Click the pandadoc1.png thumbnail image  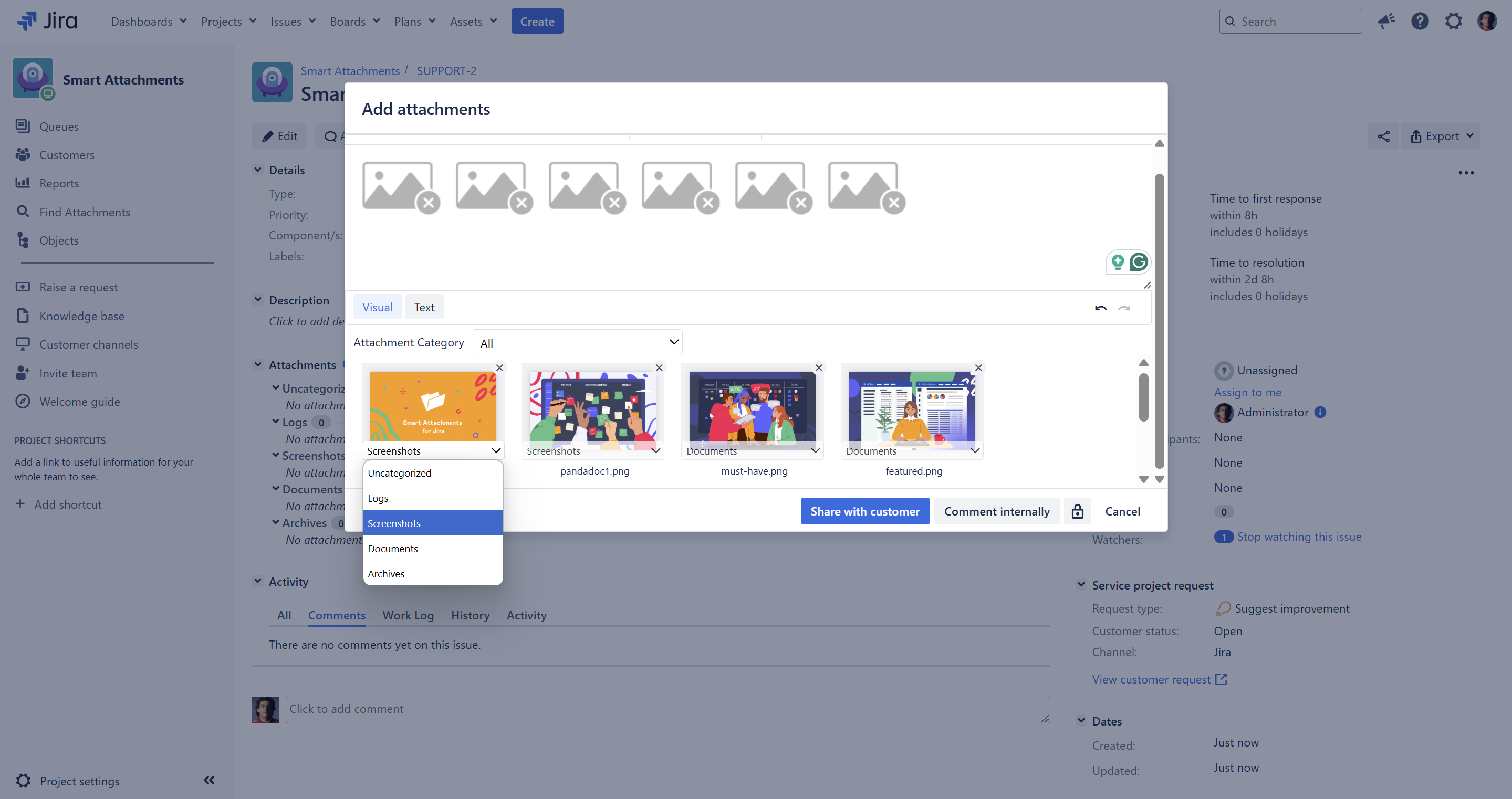593,406
